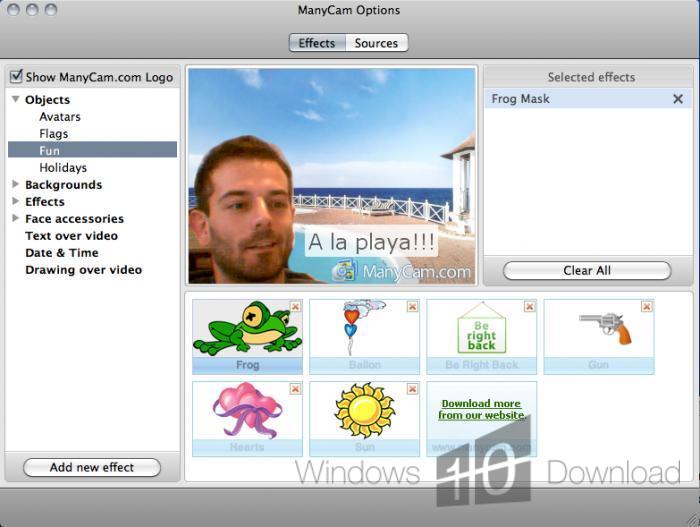Select the Sun effect thumbnail
Viewport: 700px width, 527px height.
(364, 419)
